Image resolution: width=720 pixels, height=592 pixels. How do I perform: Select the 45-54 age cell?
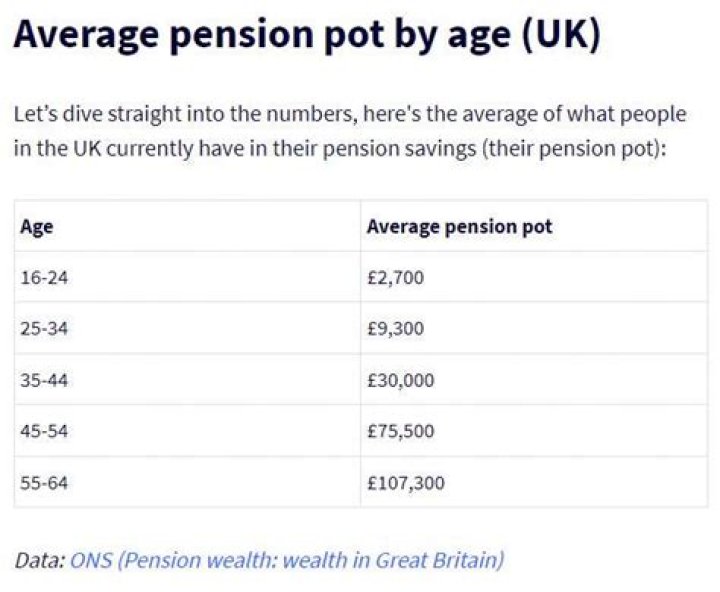tap(44, 432)
